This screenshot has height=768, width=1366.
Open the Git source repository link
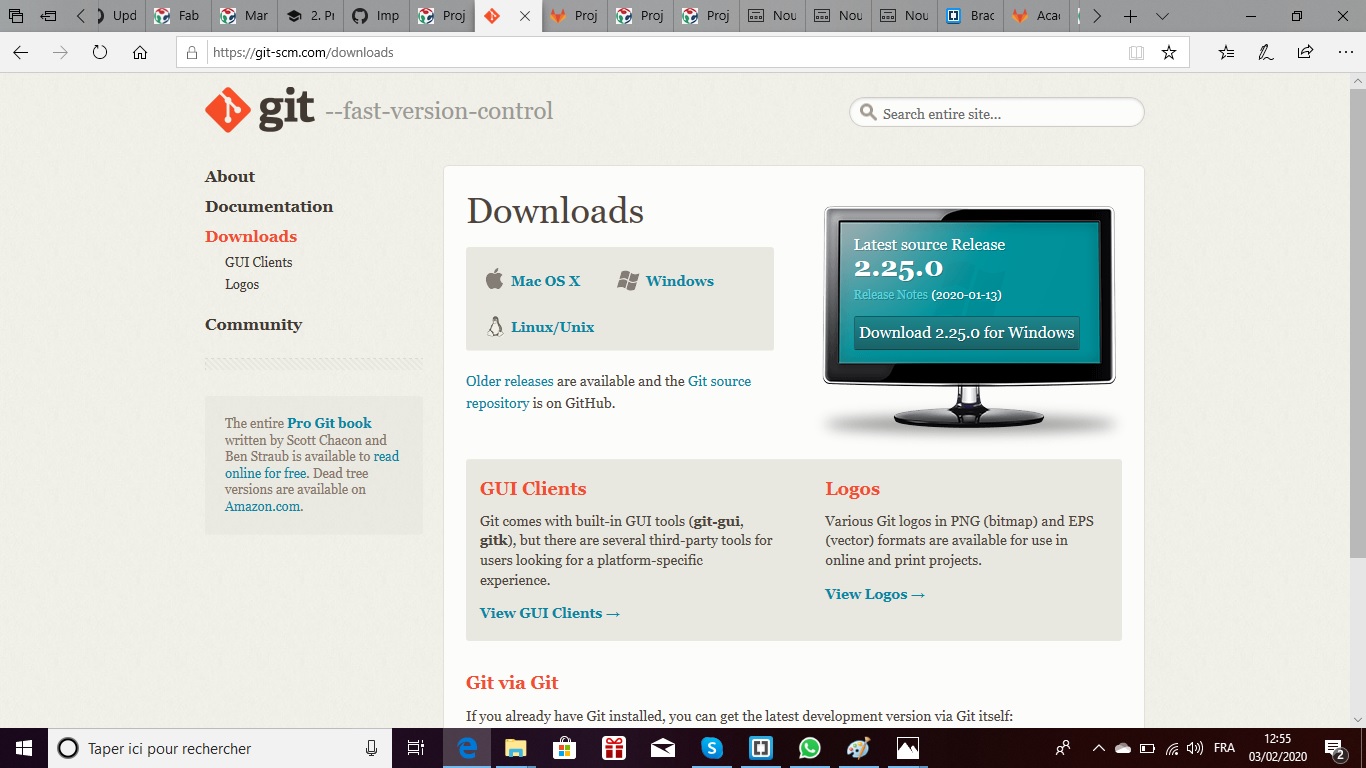pyautogui.click(x=608, y=392)
